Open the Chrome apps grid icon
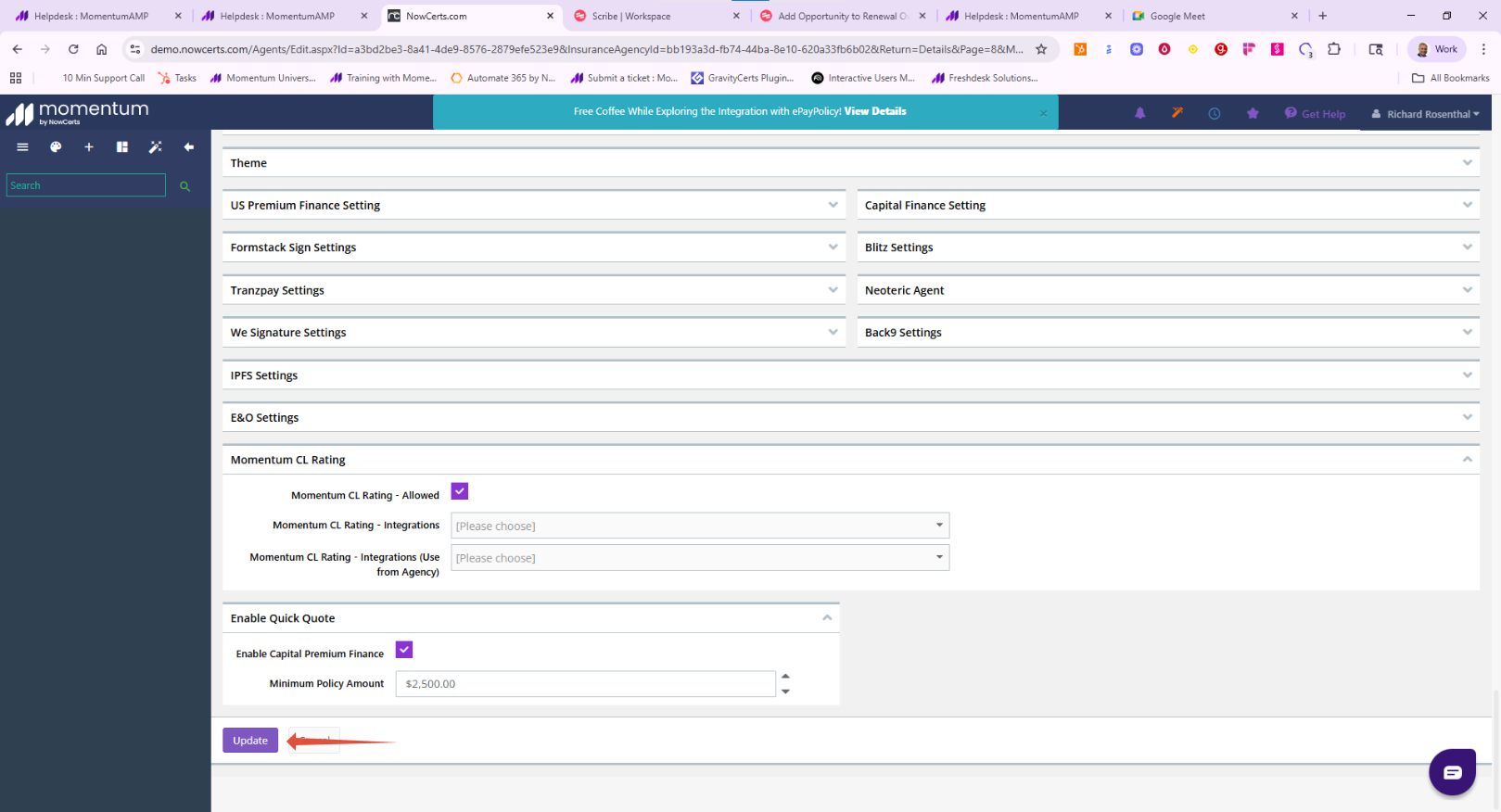Viewport: 1501px width, 812px height. [x=16, y=78]
